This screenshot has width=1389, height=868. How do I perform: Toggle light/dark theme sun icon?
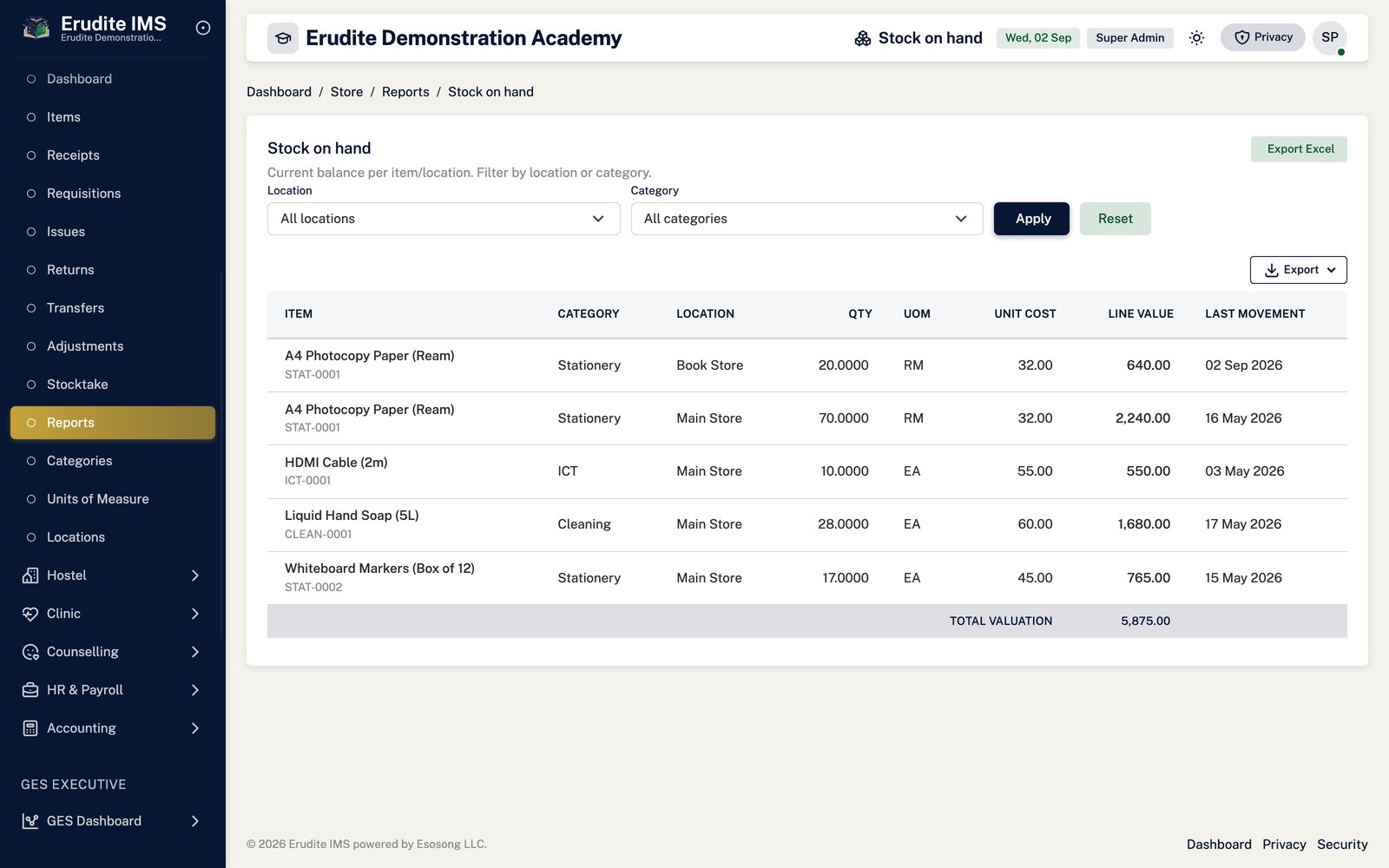point(1196,37)
